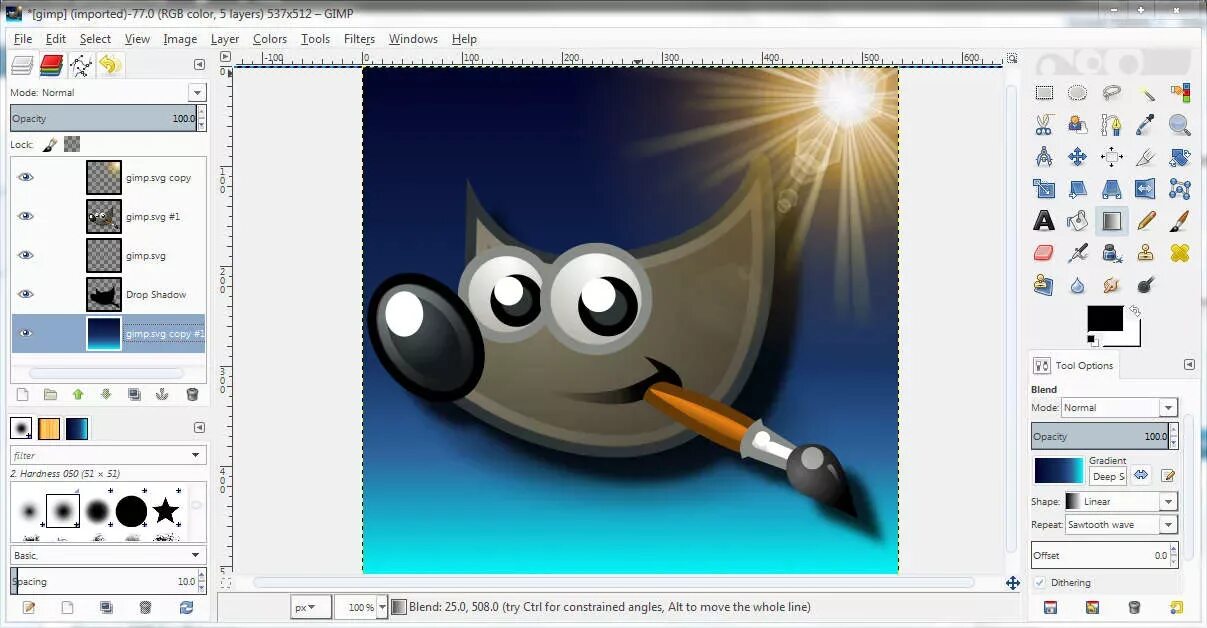Open the px unit dropdown

(311, 607)
